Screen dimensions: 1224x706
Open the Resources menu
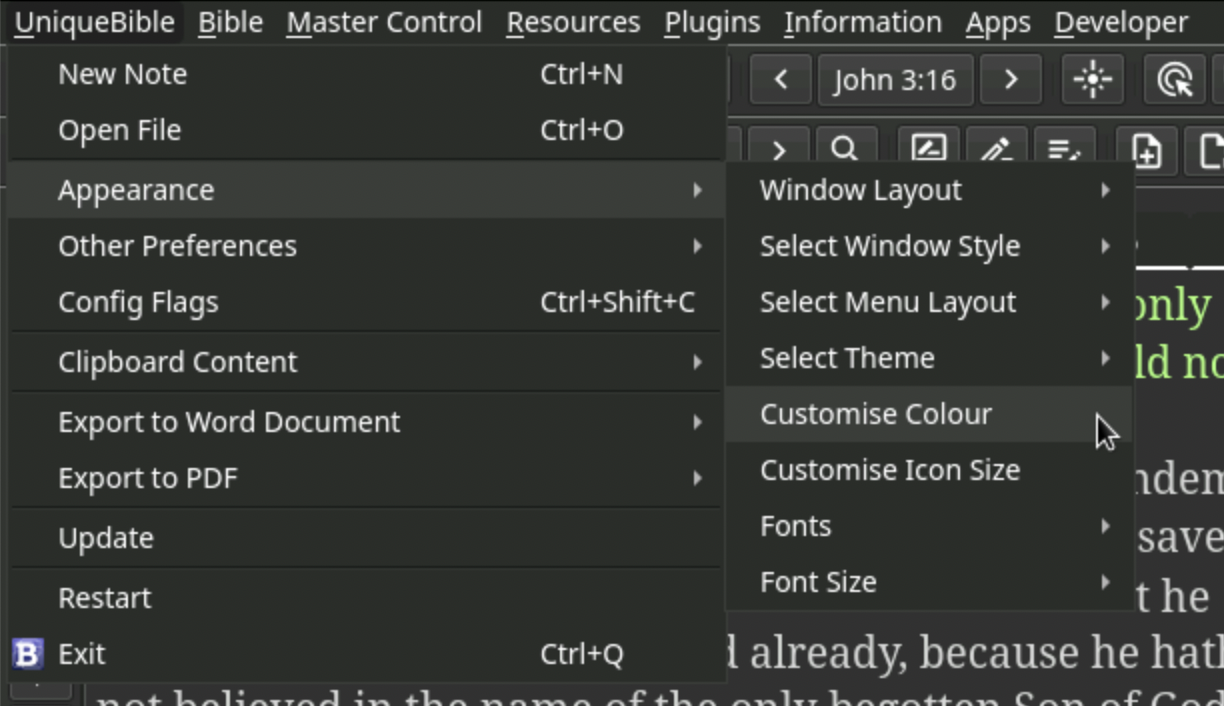click(x=573, y=22)
